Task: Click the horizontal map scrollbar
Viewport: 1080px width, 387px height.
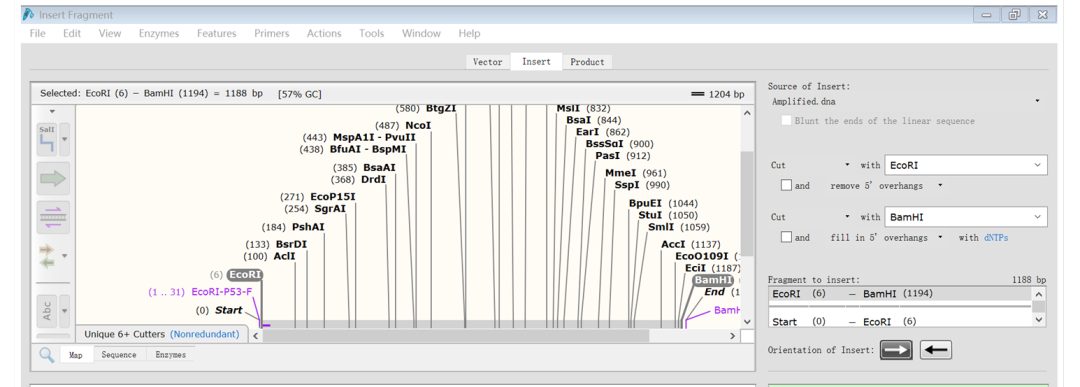Action: tap(455, 335)
